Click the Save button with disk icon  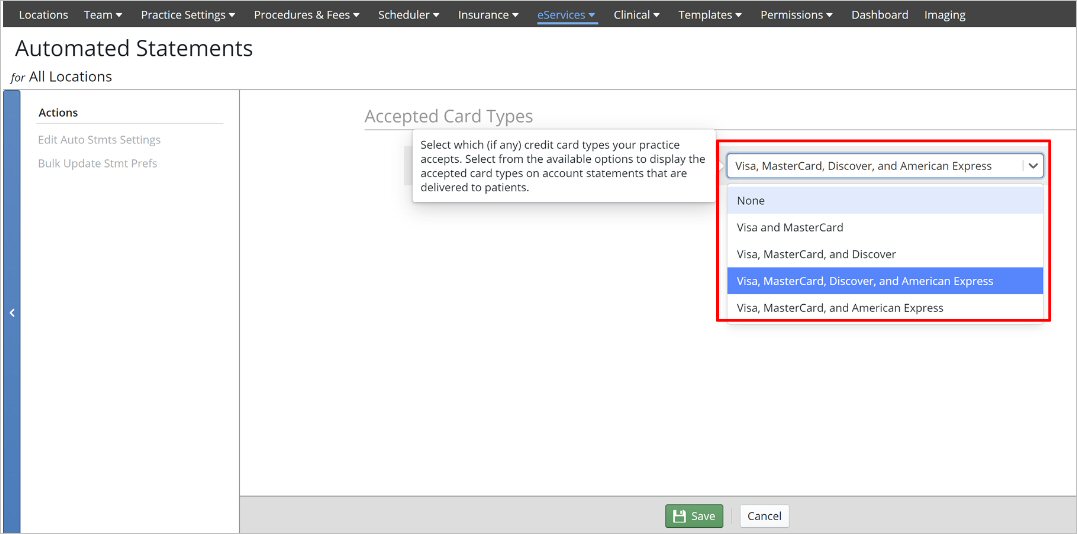tap(693, 516)
